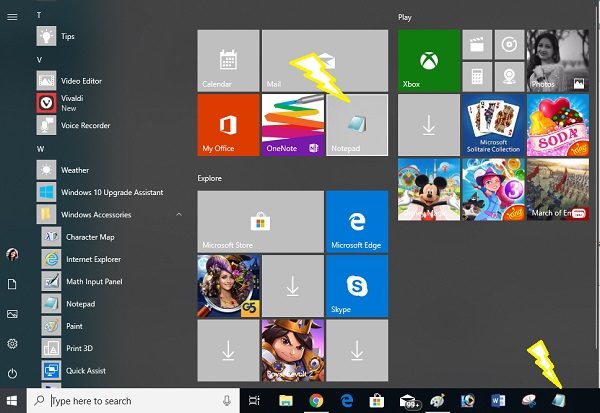Click the Word icon on the taskbar

(x=498, y=401)
